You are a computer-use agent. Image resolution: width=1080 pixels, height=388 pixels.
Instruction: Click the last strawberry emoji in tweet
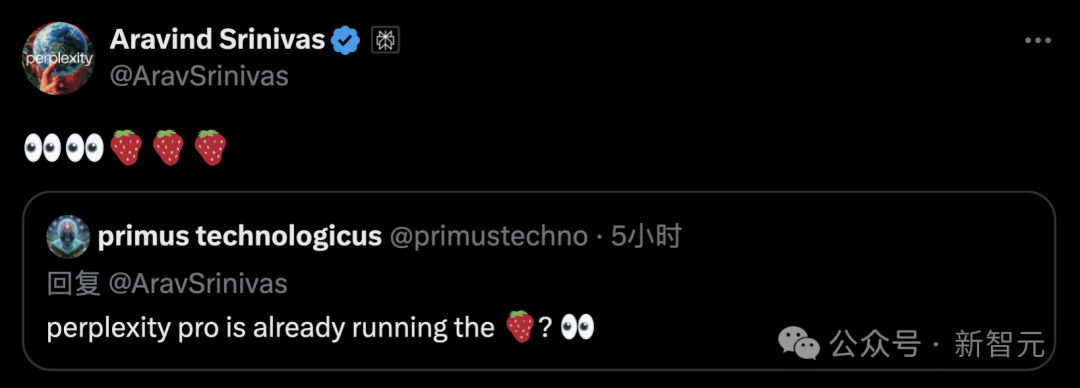(x=210, y=147)
